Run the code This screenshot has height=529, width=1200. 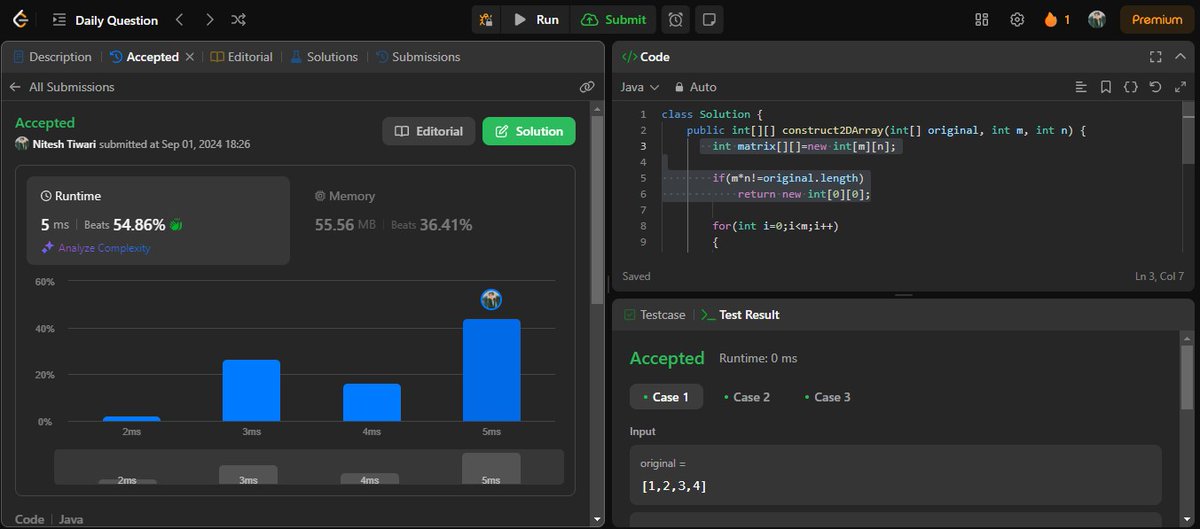(536, 19)
